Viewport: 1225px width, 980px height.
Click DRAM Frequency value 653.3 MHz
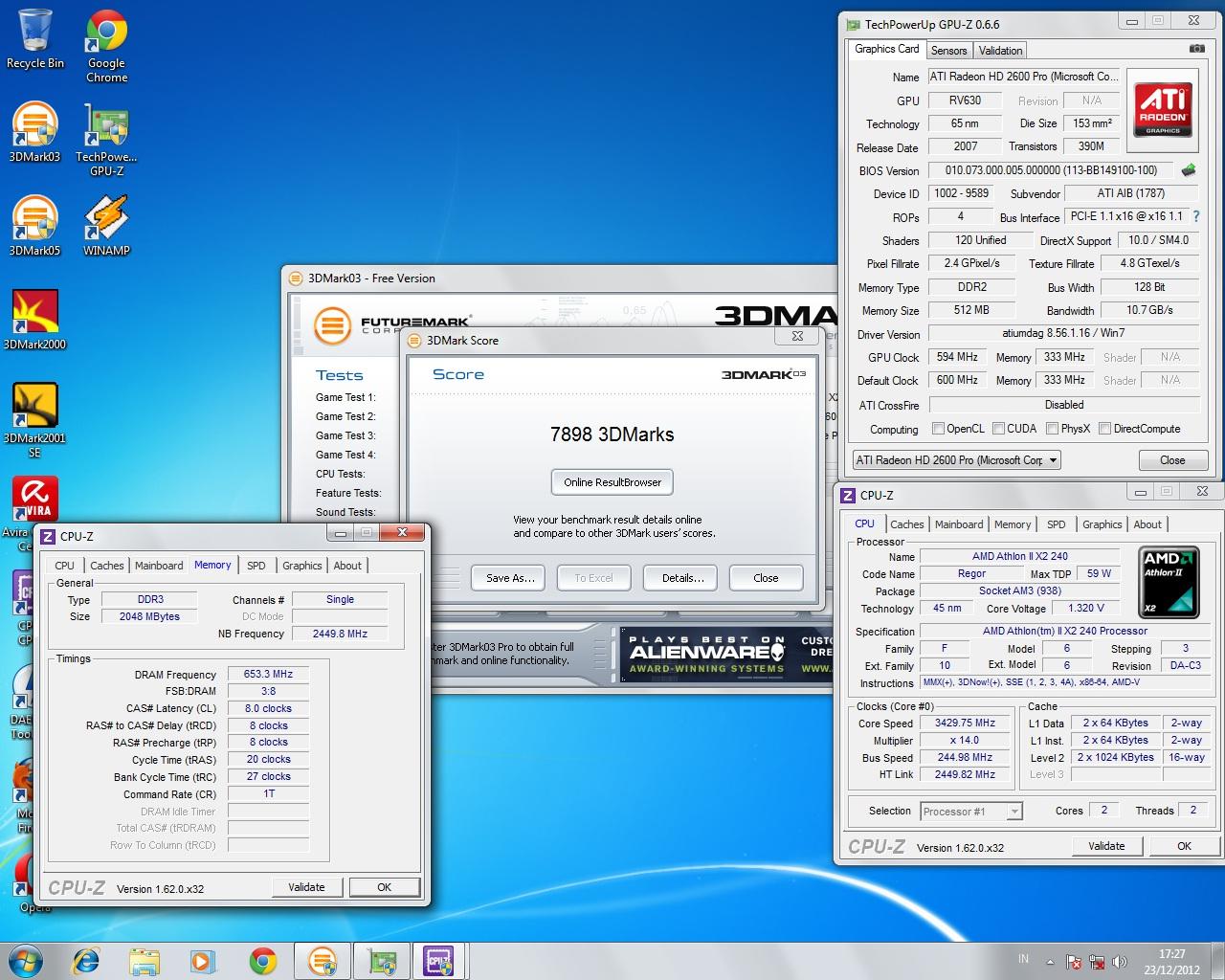[268, 674]
